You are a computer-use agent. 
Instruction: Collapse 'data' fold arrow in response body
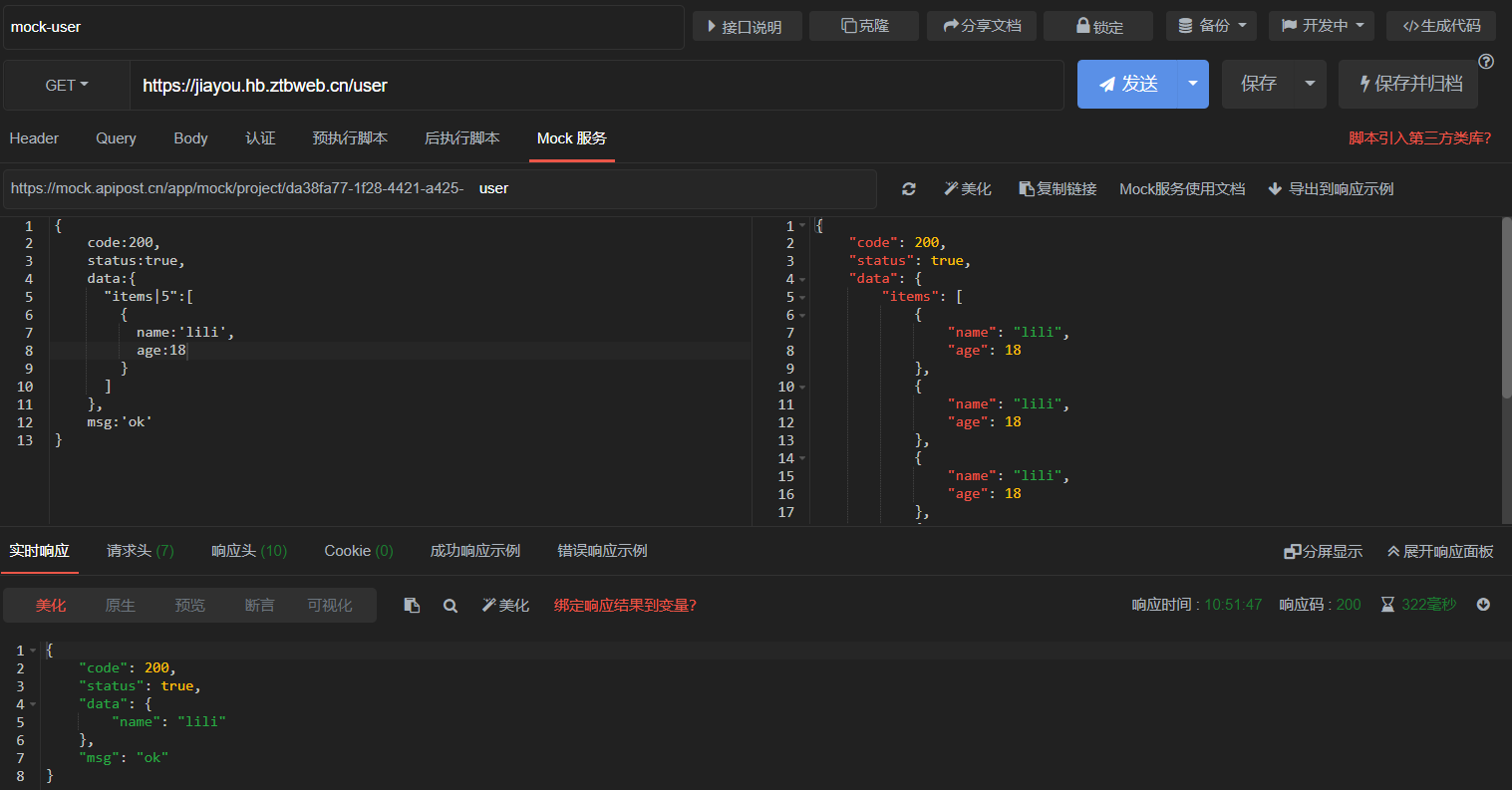coord(33,704)
